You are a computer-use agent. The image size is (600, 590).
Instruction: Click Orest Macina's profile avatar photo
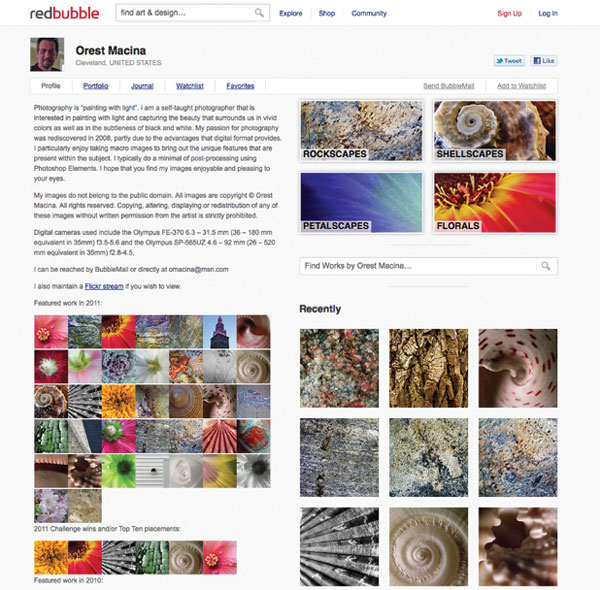pyautogui.click(x=47, y=54)
